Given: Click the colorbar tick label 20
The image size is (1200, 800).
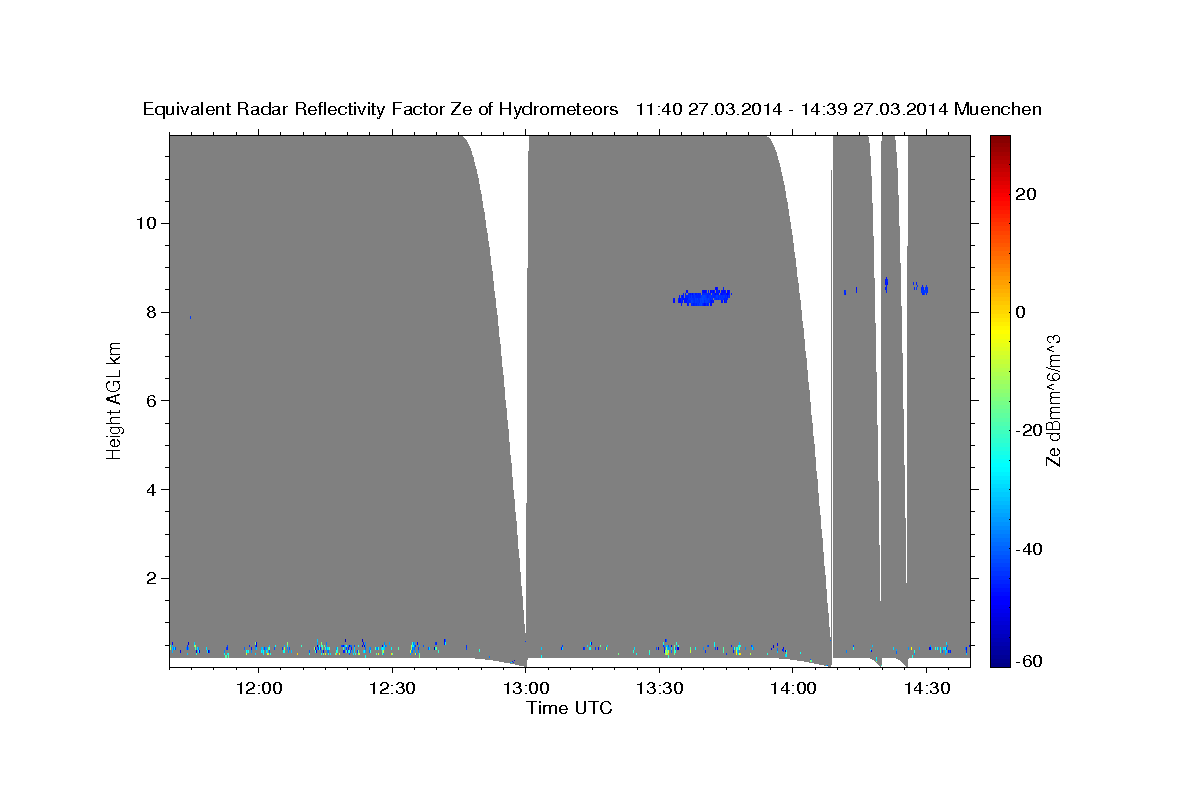Looking at the screenshot, I should point(1027,194).
